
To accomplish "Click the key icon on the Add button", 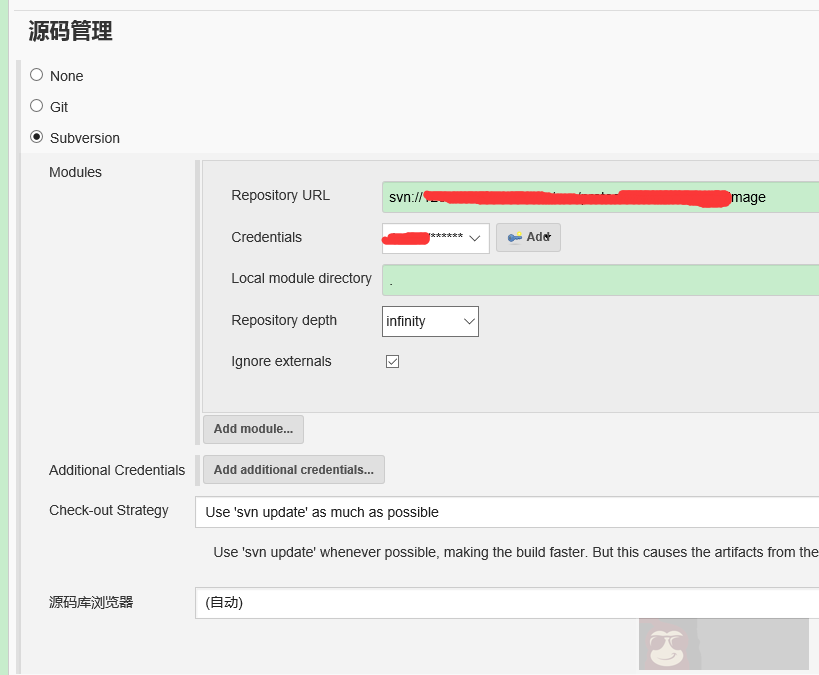I will (x=515, y=237).
